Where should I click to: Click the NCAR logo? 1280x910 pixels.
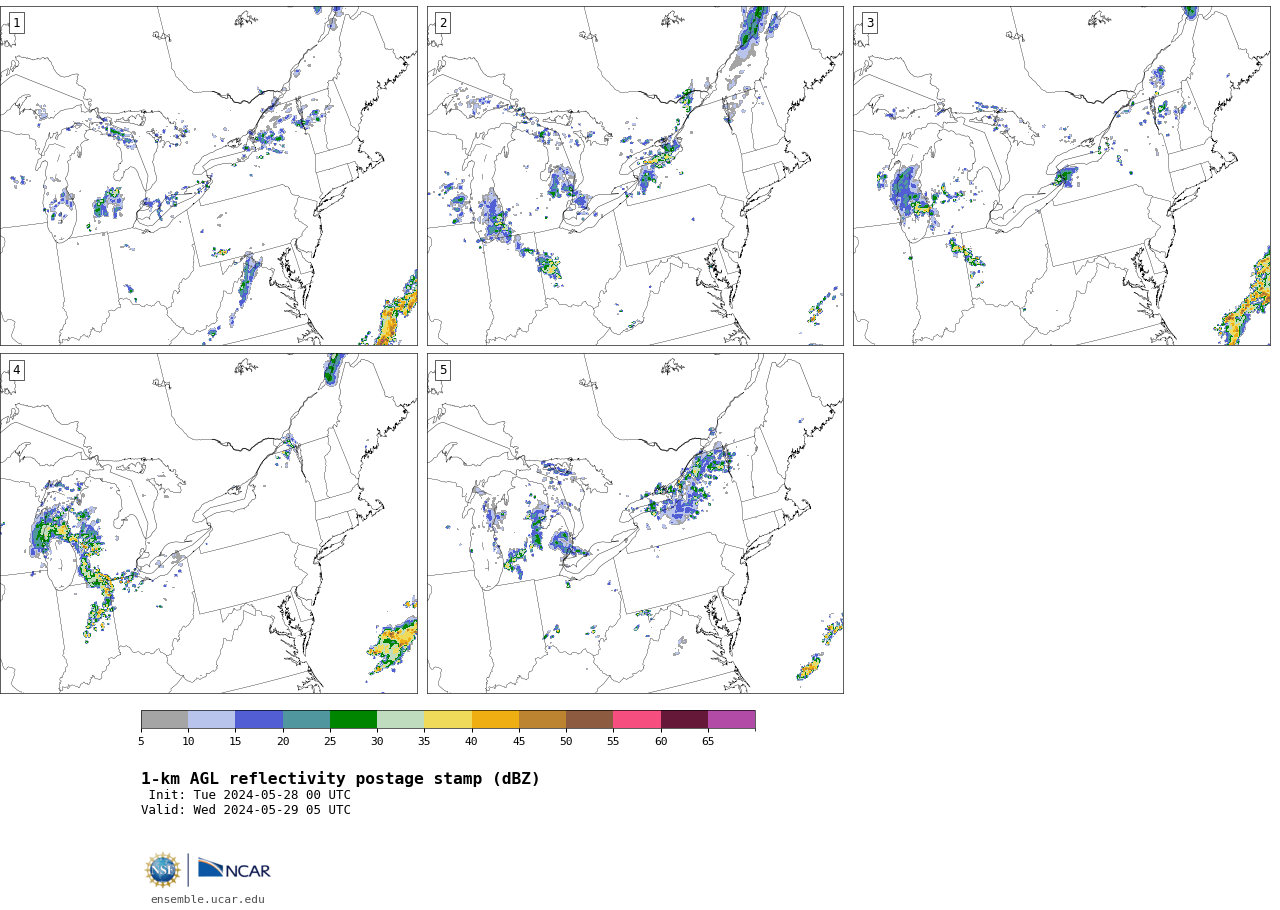click(x=234, y=869)
